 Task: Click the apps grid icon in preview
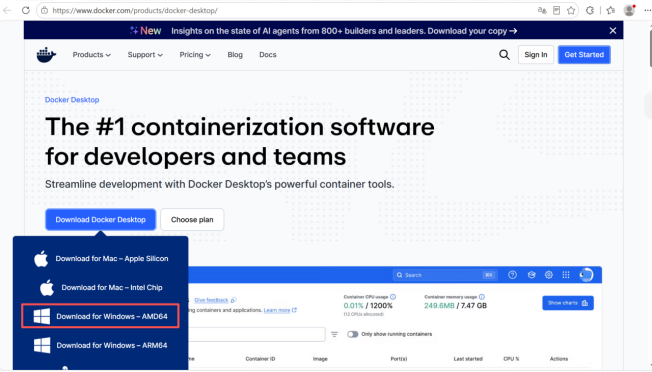pyautogui.click(x=566, y=275)
